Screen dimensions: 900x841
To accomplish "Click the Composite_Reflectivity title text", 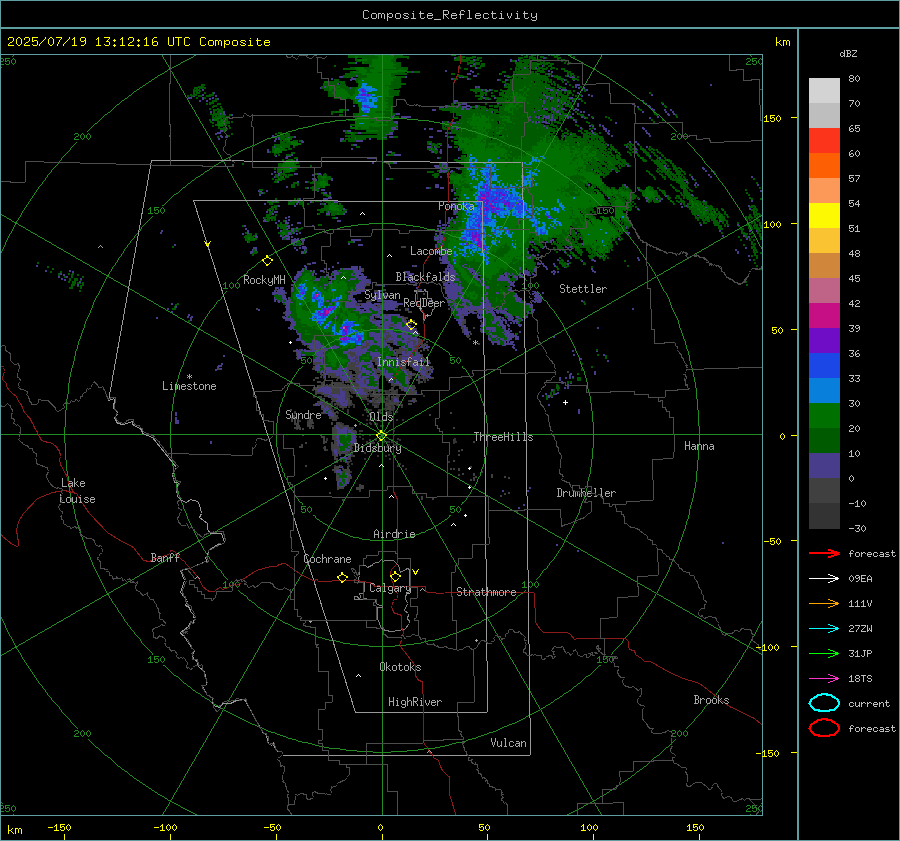I will coord(449,15).
